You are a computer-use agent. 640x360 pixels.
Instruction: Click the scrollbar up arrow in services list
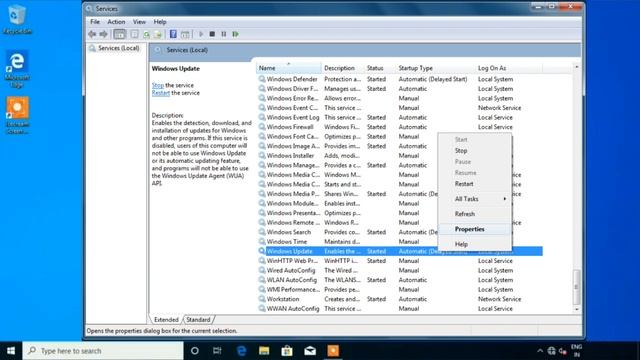tap(576, 67)
